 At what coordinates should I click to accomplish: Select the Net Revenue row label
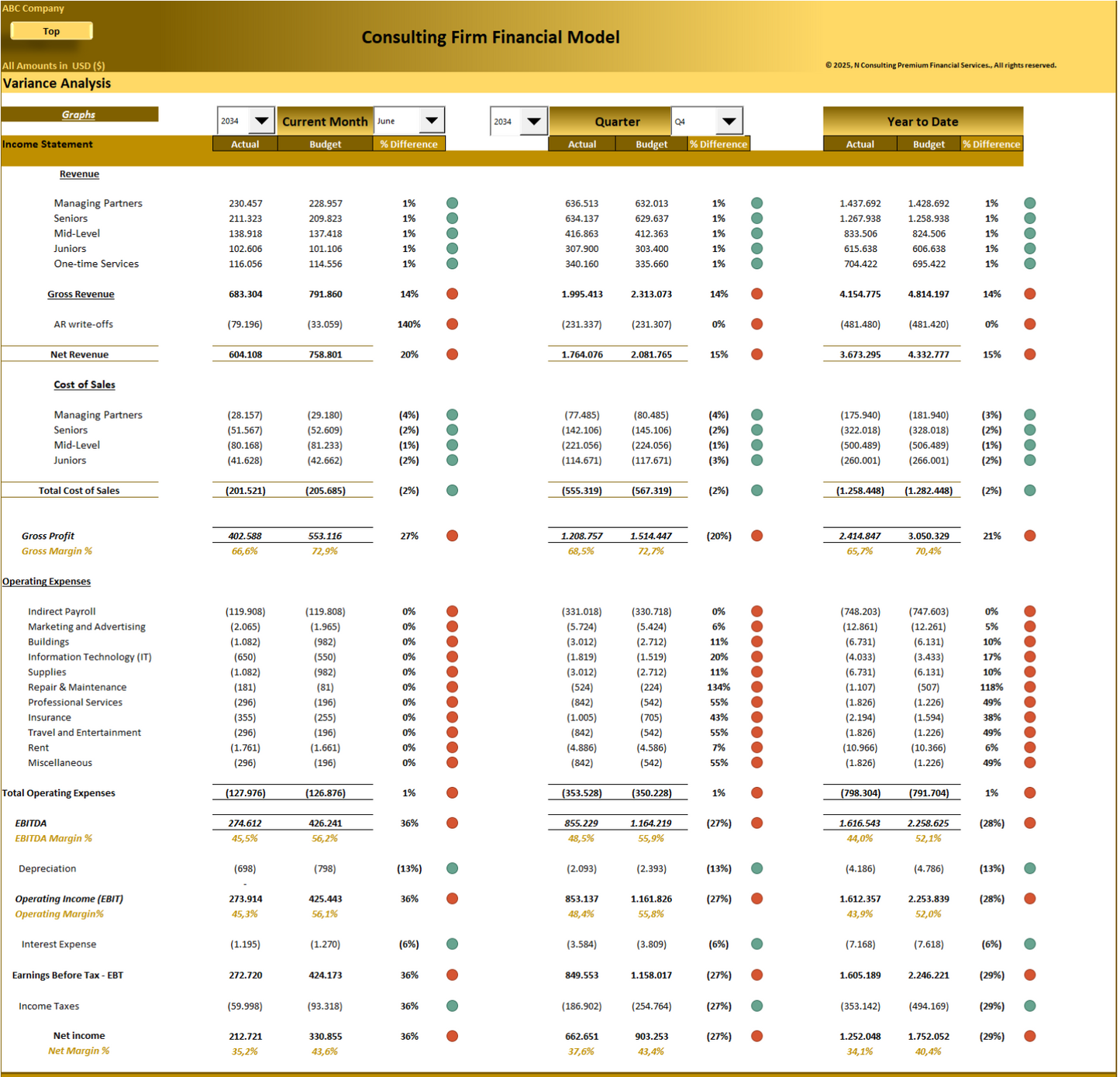[x=80, y=354]
